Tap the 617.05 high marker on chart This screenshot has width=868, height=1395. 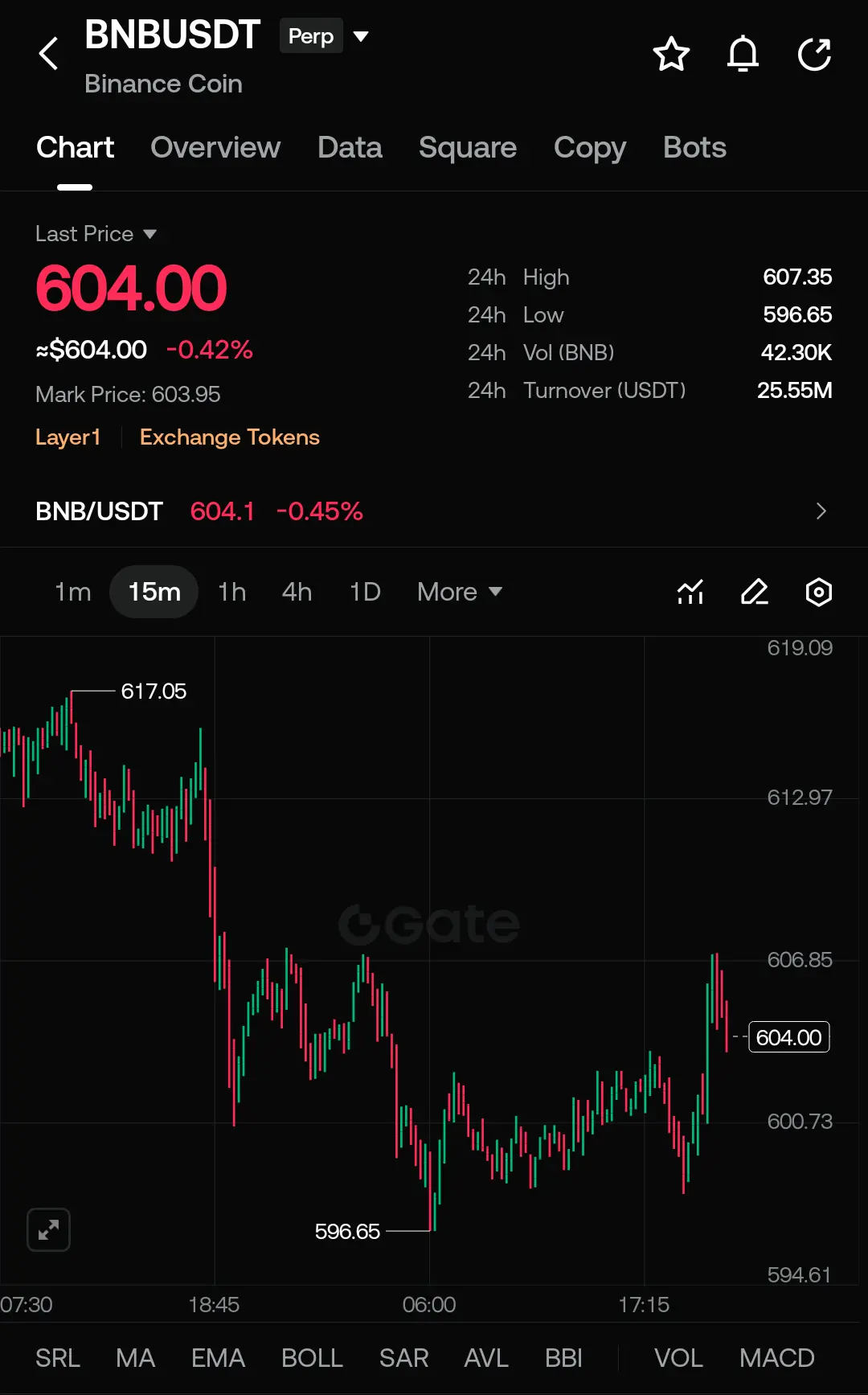pos(154,691)
